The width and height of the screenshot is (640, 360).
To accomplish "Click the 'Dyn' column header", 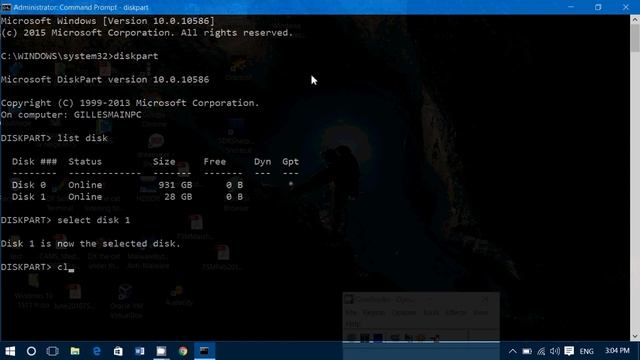I will (x=262, y=162).
